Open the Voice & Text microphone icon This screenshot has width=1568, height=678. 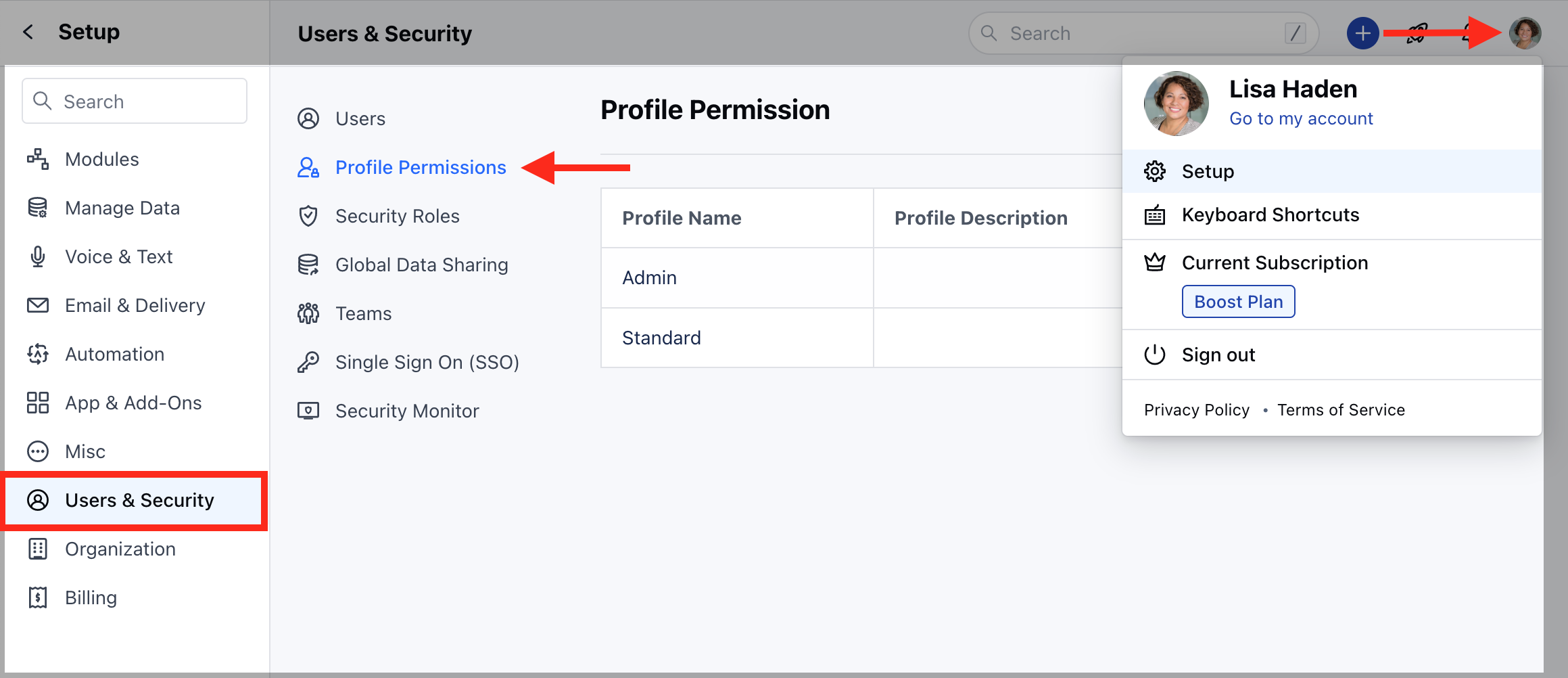point(38,256)
